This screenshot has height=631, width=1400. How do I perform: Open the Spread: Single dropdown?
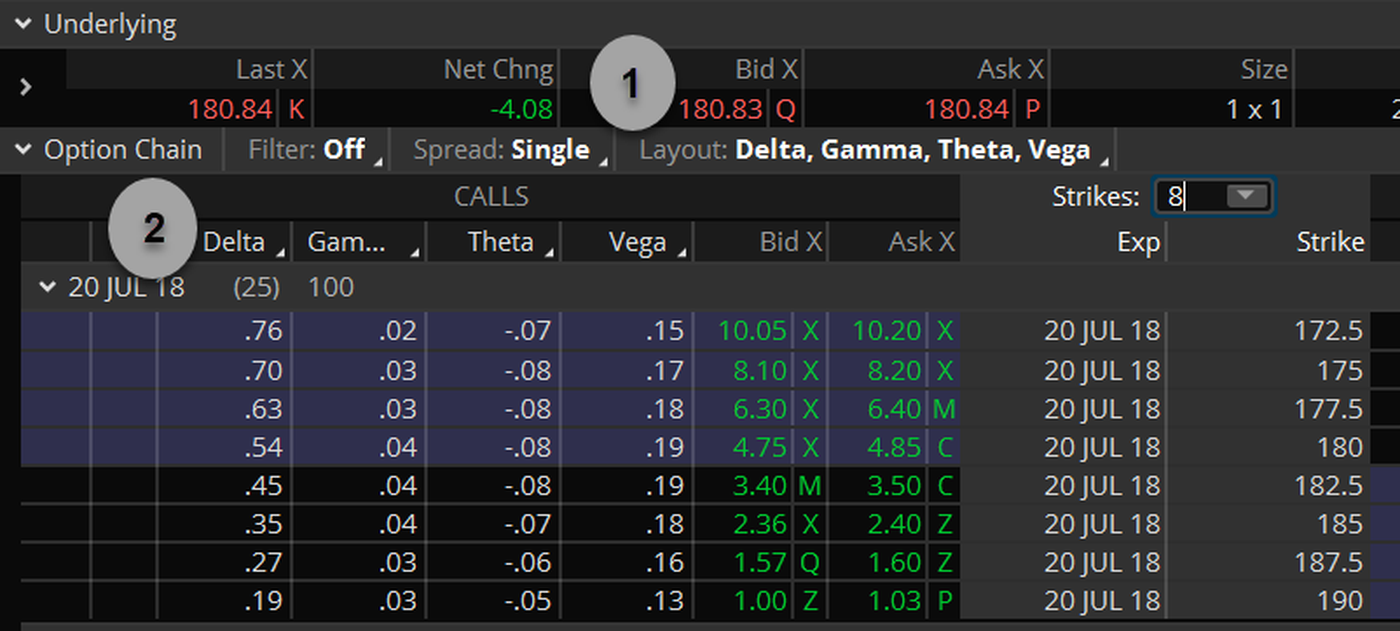(x=510, y=150)
